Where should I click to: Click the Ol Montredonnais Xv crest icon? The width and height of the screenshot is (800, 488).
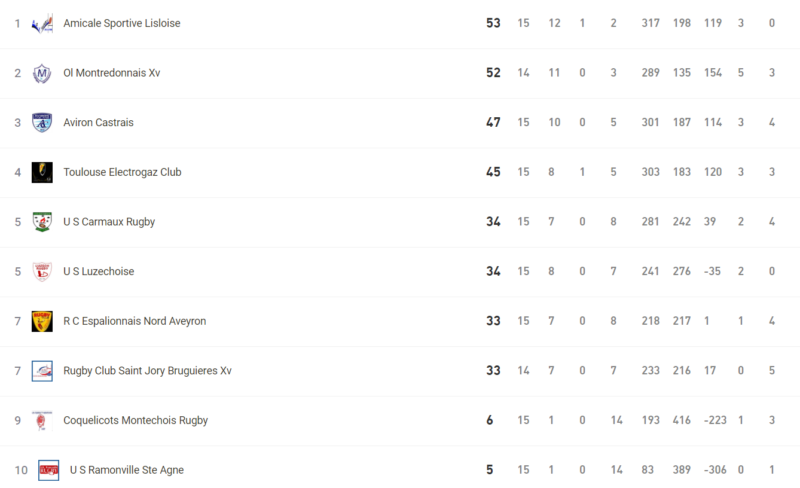coord(42,73)
